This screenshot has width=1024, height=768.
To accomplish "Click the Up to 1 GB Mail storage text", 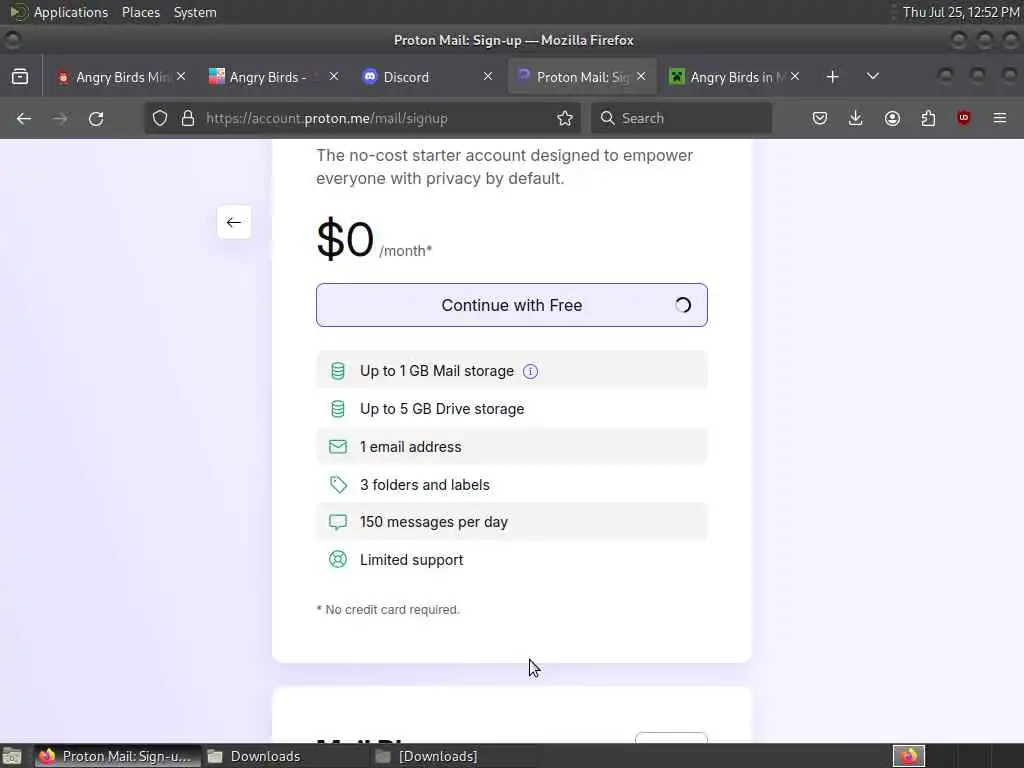I will tap(437, 371).
